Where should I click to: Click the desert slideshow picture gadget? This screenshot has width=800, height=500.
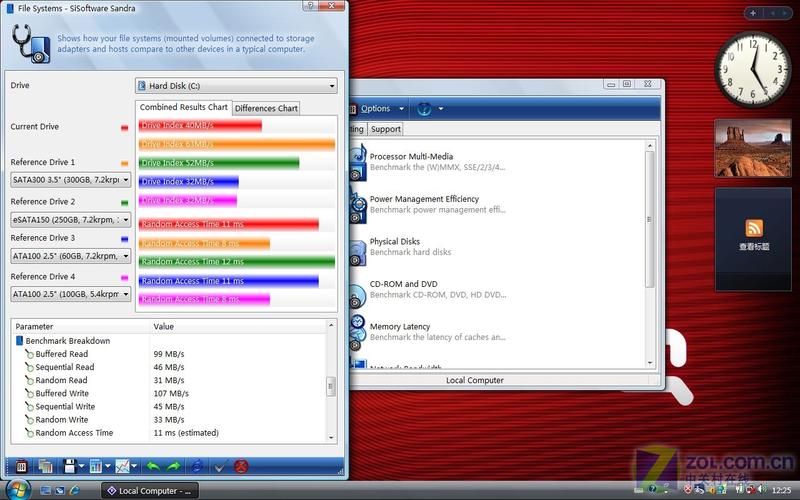tap(753, 148)
